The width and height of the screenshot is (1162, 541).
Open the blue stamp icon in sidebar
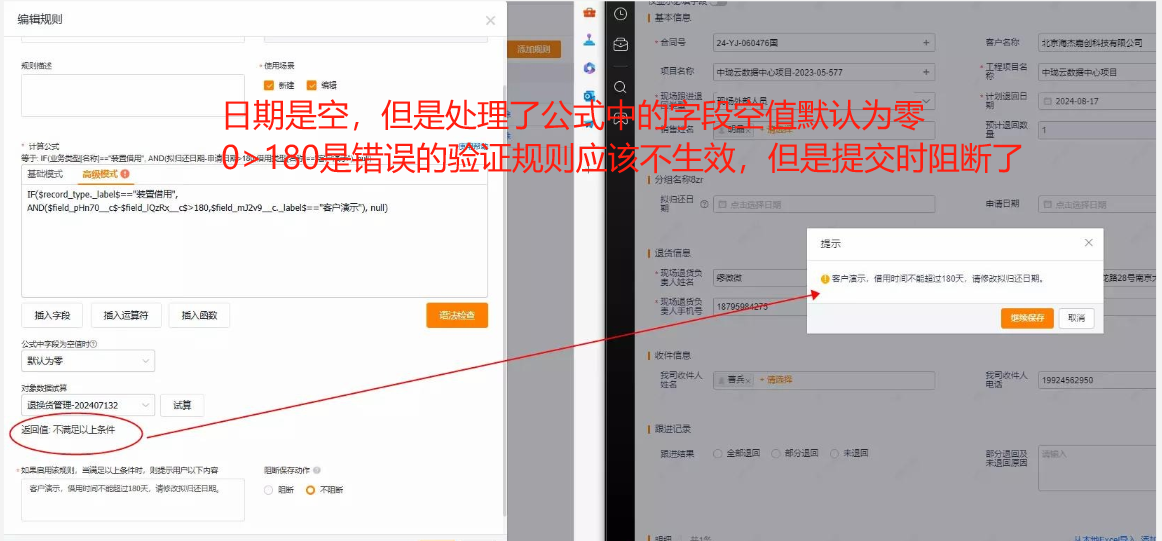(589, 39)
